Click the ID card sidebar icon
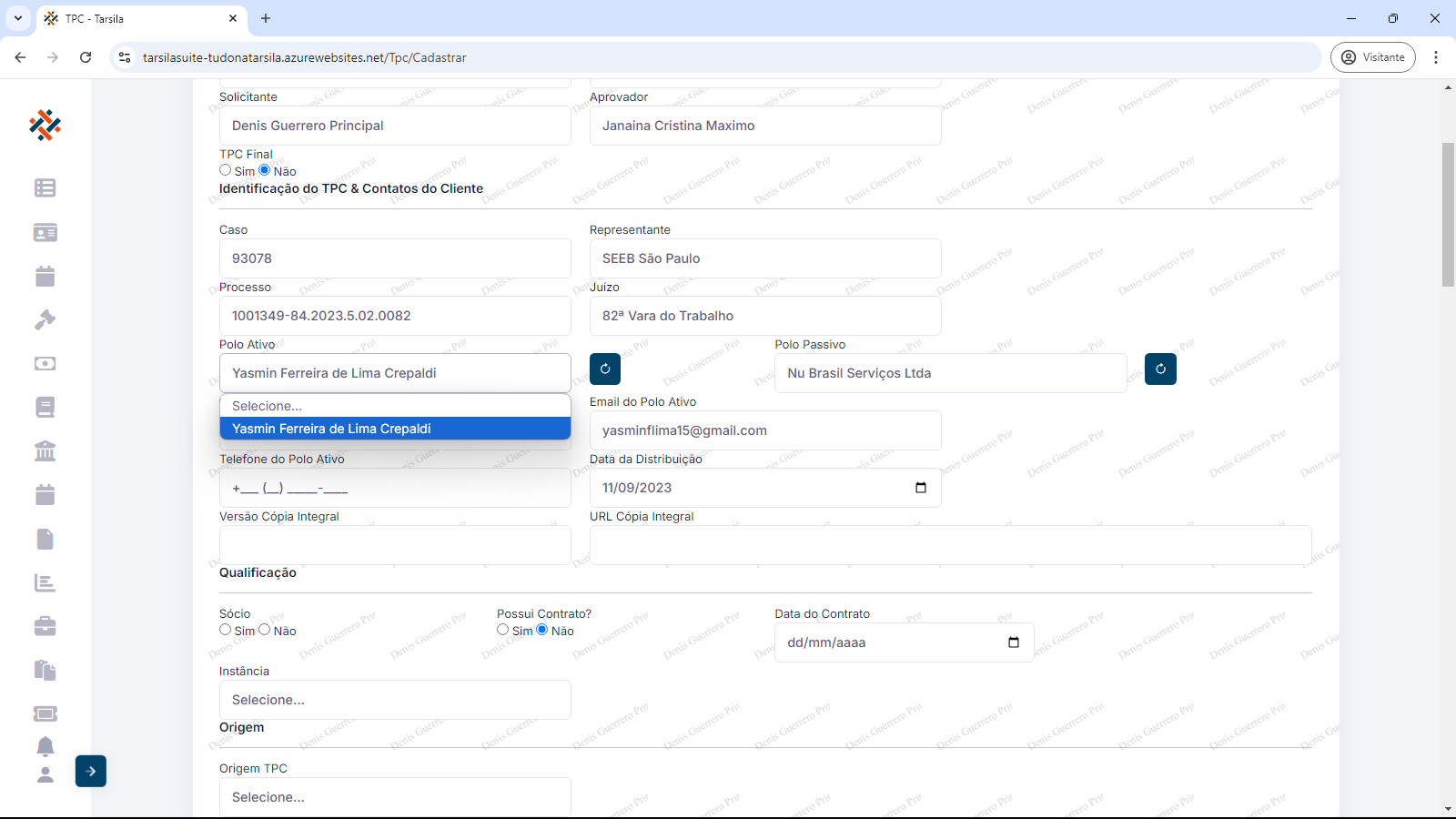Image resolution: width=1456 pixels, height=819 pixels. tap(45, 232)
